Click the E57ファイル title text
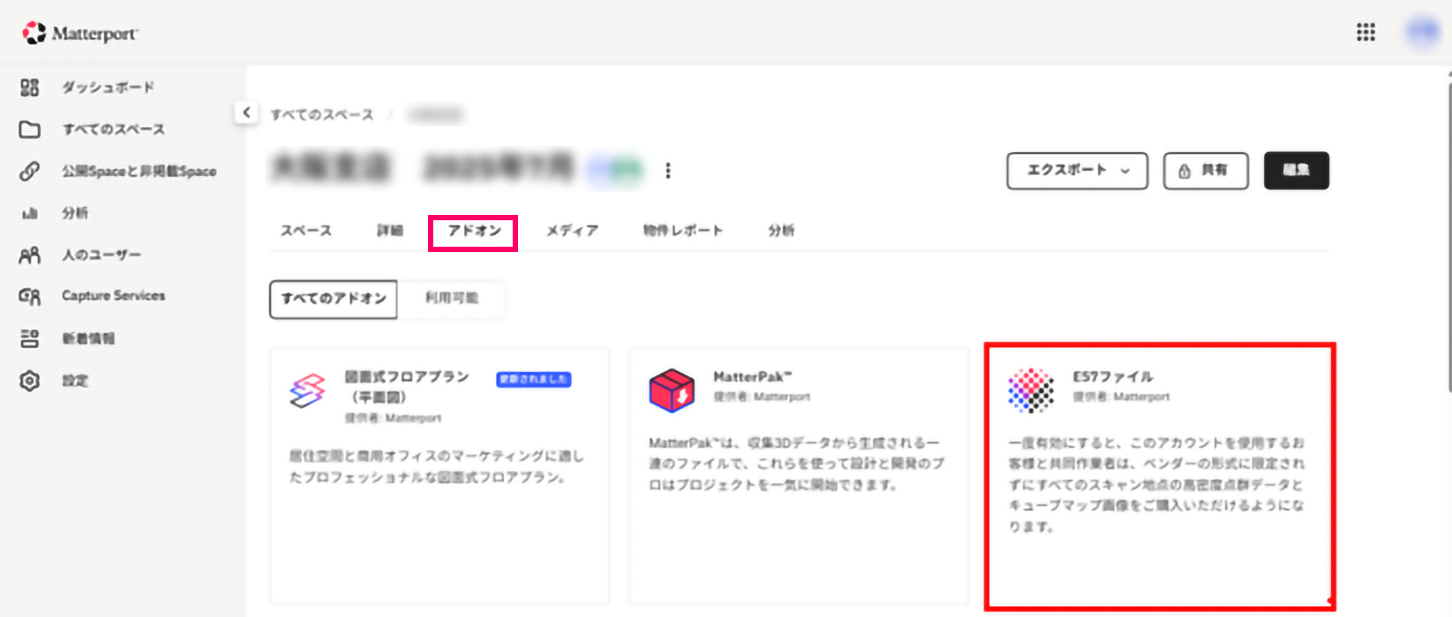Viewport: 1452px width, 617px height. pyautogui.click(x=1113, y=377)
